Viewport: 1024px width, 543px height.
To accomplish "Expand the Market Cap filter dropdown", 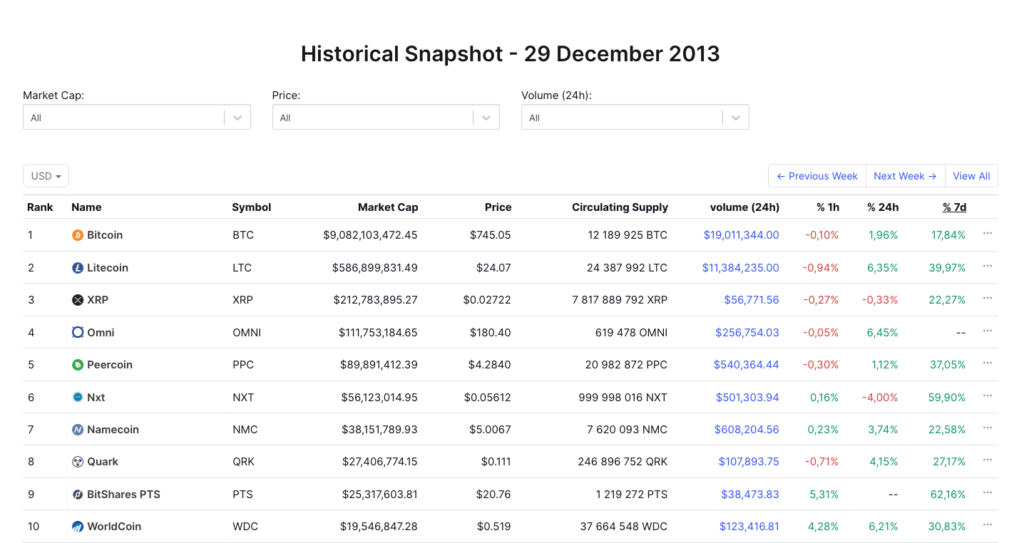I will click(136, 118).
